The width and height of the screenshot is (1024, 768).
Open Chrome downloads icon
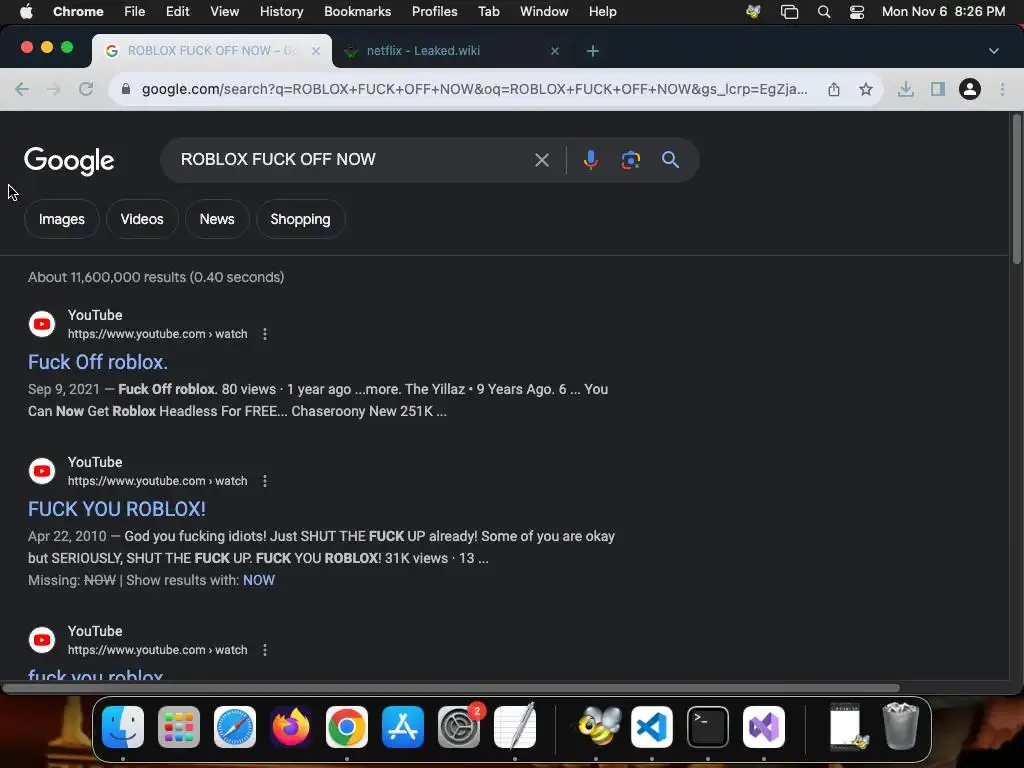905,89
